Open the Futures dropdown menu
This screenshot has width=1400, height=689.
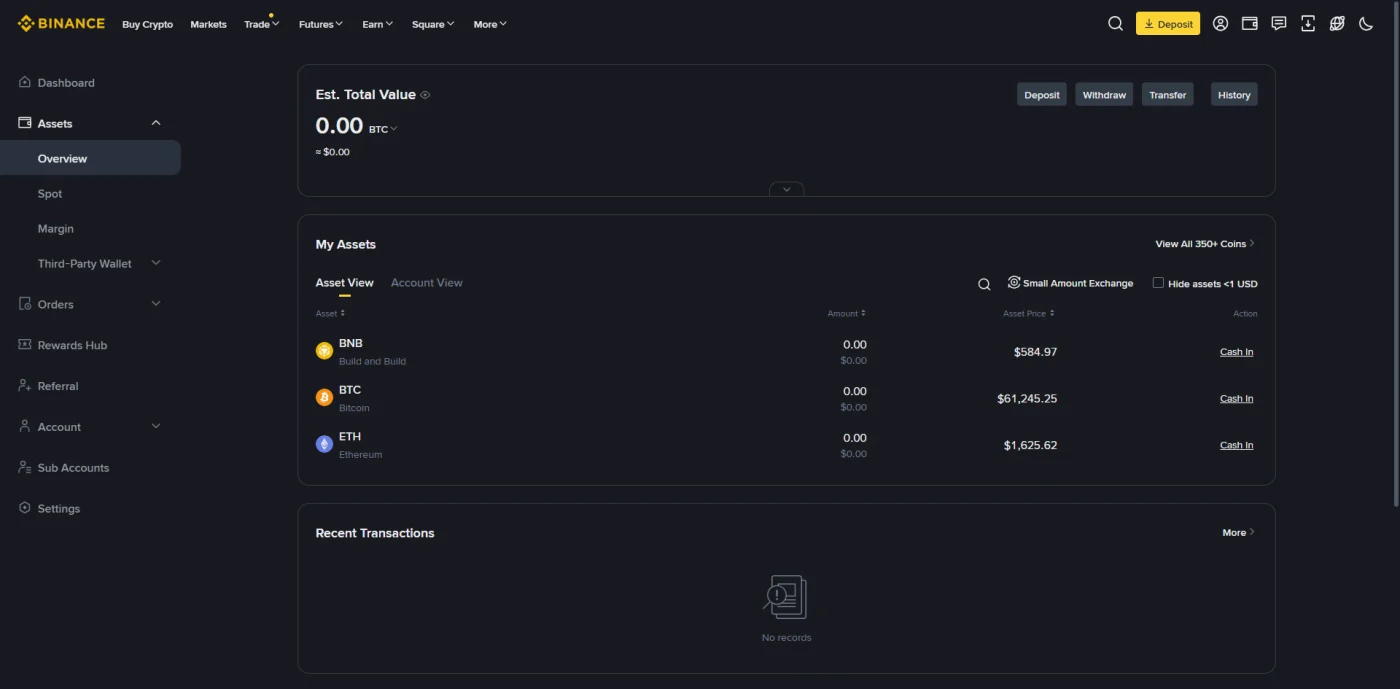point(321,24)
